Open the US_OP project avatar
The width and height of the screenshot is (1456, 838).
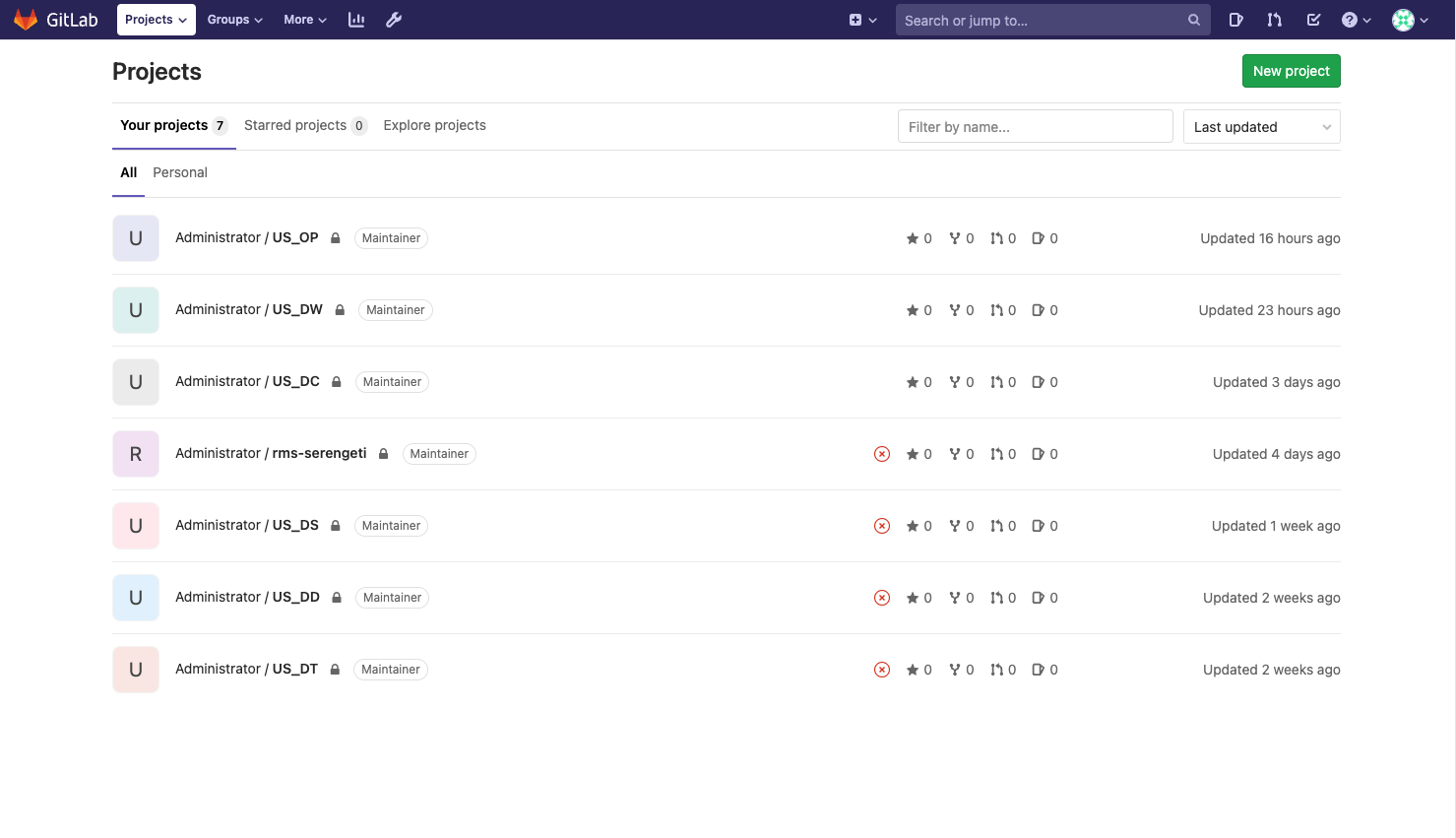pos(135,237)
